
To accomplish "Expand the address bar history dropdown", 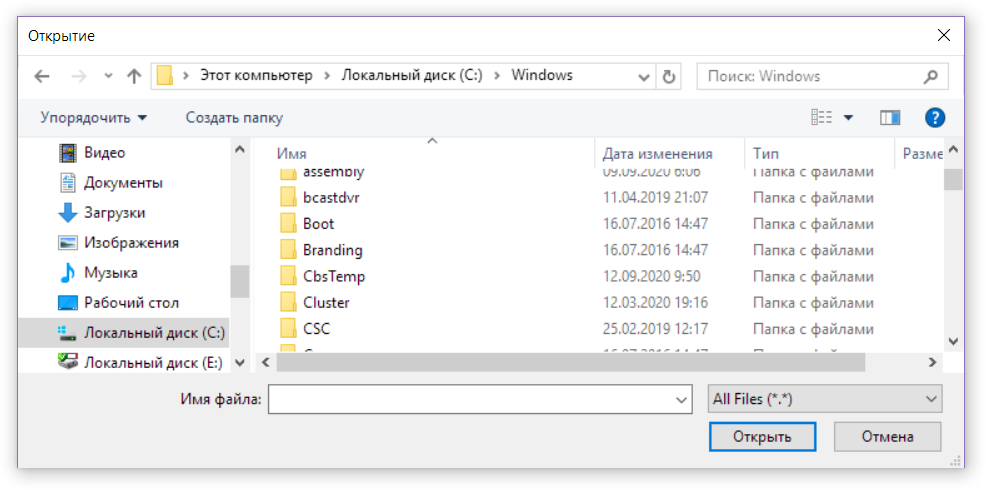I will 644,76.
